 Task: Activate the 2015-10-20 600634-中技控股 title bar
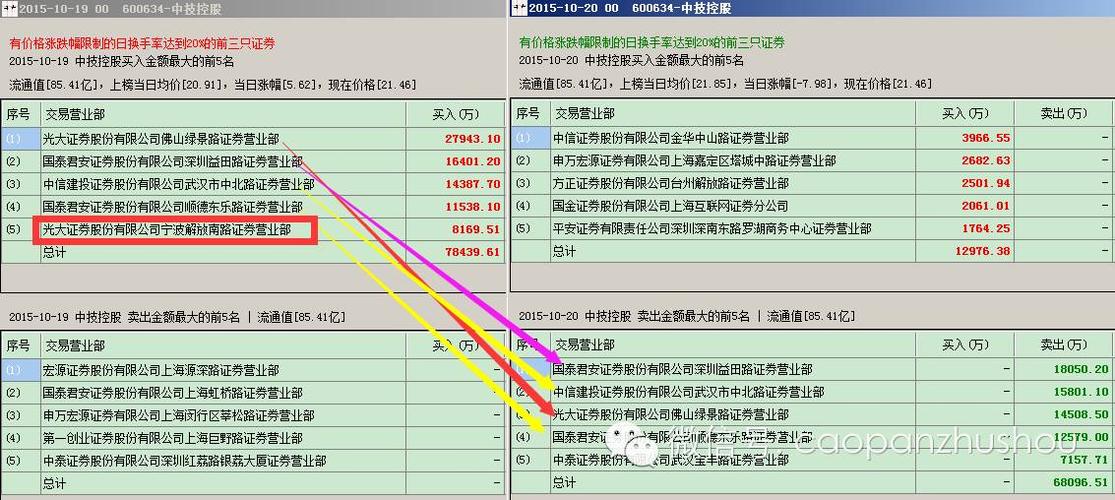pos(811,8)
